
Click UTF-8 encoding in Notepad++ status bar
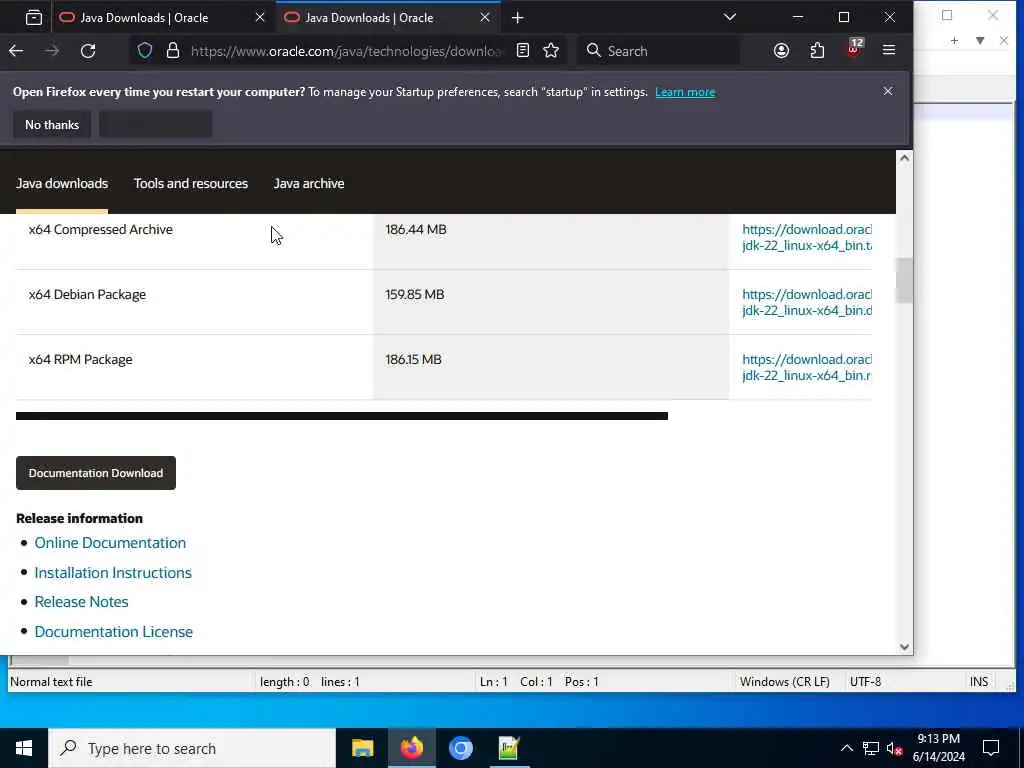pos(865,682)
